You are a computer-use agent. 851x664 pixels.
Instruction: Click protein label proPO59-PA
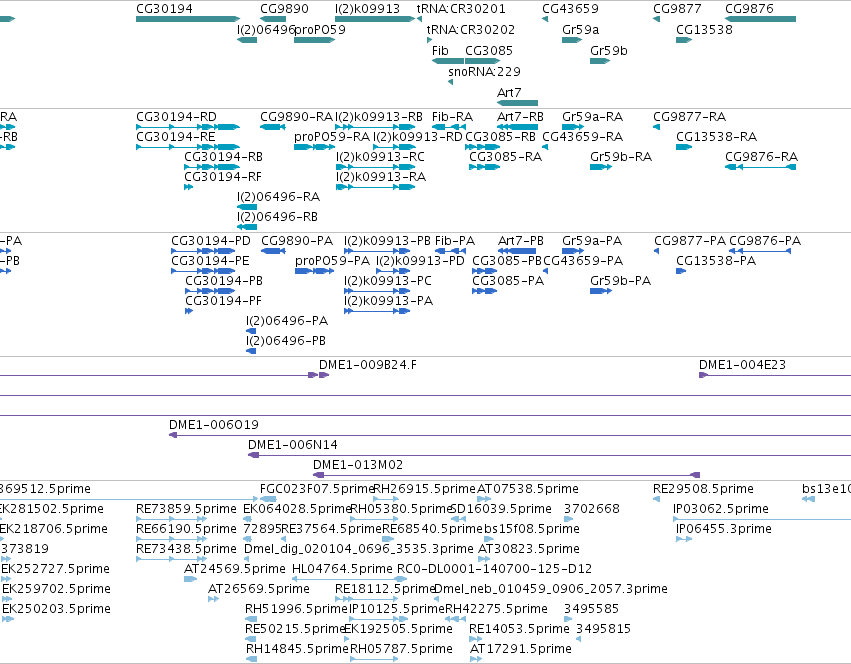pyautogui.click(x=332, y=261)
